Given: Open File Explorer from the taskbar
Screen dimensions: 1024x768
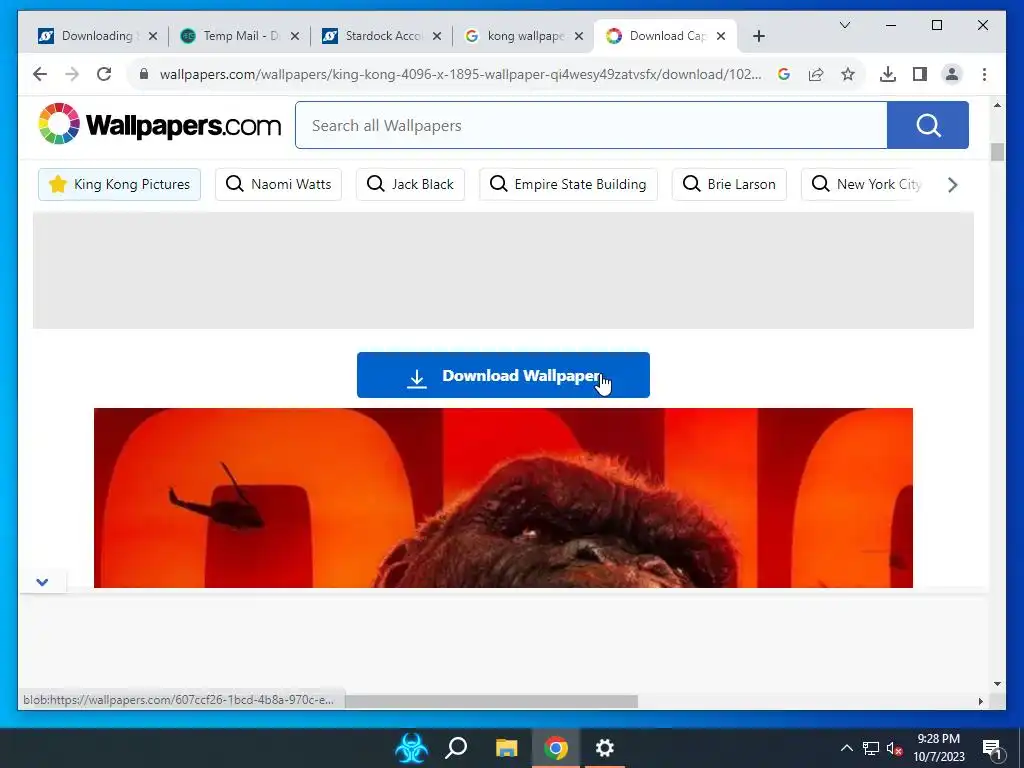Looking at the screenshot, I should click(506, 748).
